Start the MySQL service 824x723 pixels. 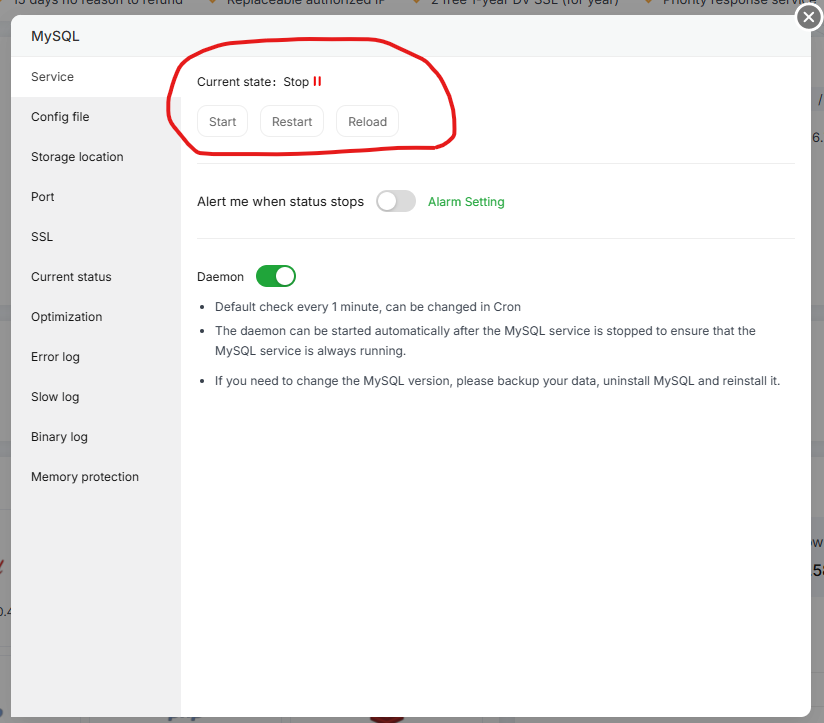pyautogui.click(x=222, y=121)
